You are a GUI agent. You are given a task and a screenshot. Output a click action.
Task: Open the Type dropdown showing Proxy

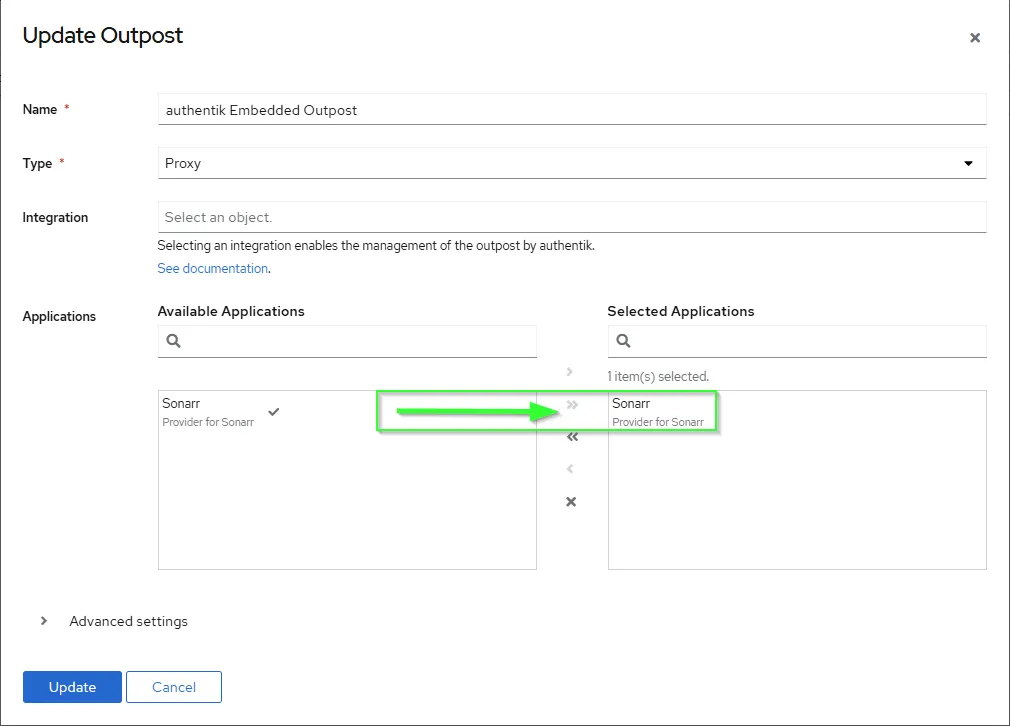point(572,164)
